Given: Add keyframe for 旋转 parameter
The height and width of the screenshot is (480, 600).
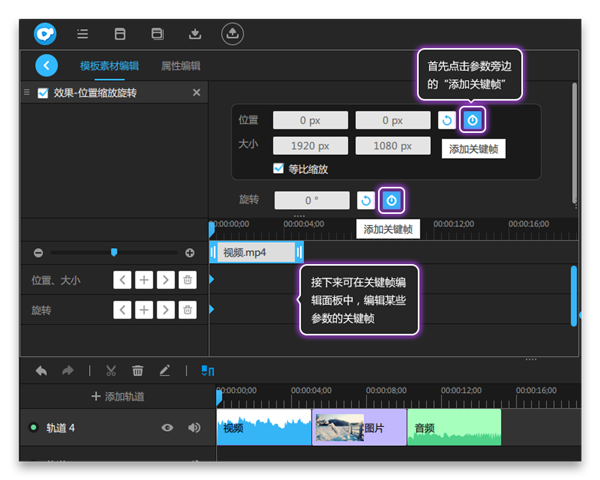Looking at the screenshot, I should 391,200.
